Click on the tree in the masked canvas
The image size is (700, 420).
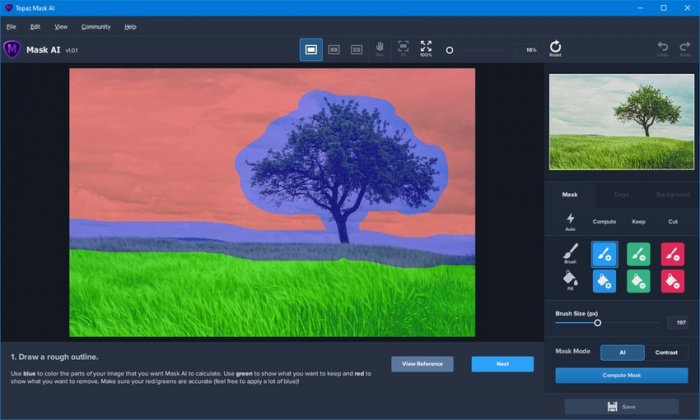[x=342, y=170]
